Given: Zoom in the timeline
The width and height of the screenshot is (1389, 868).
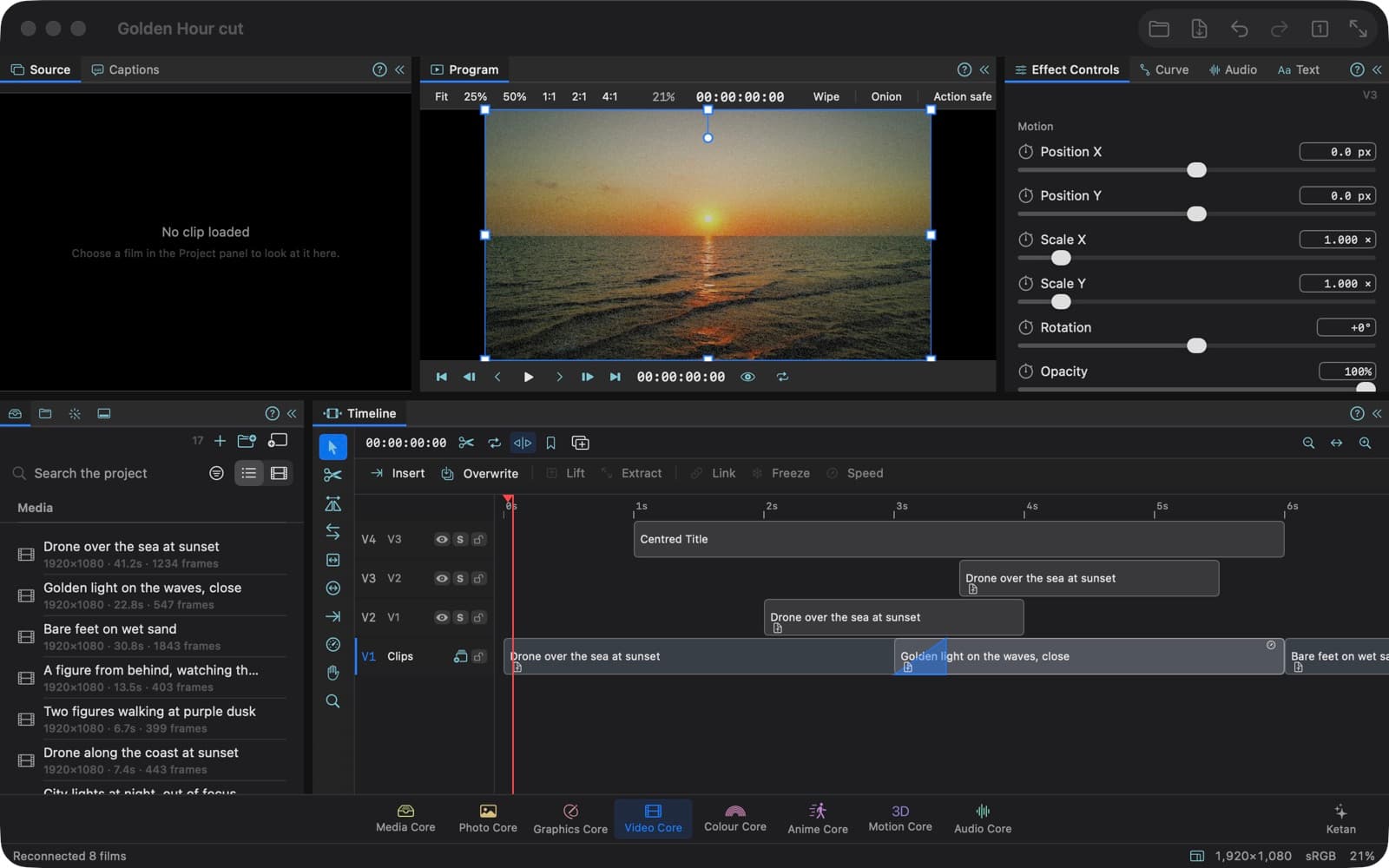Looking at the screenshot, I should click(x=1365, y=443).
